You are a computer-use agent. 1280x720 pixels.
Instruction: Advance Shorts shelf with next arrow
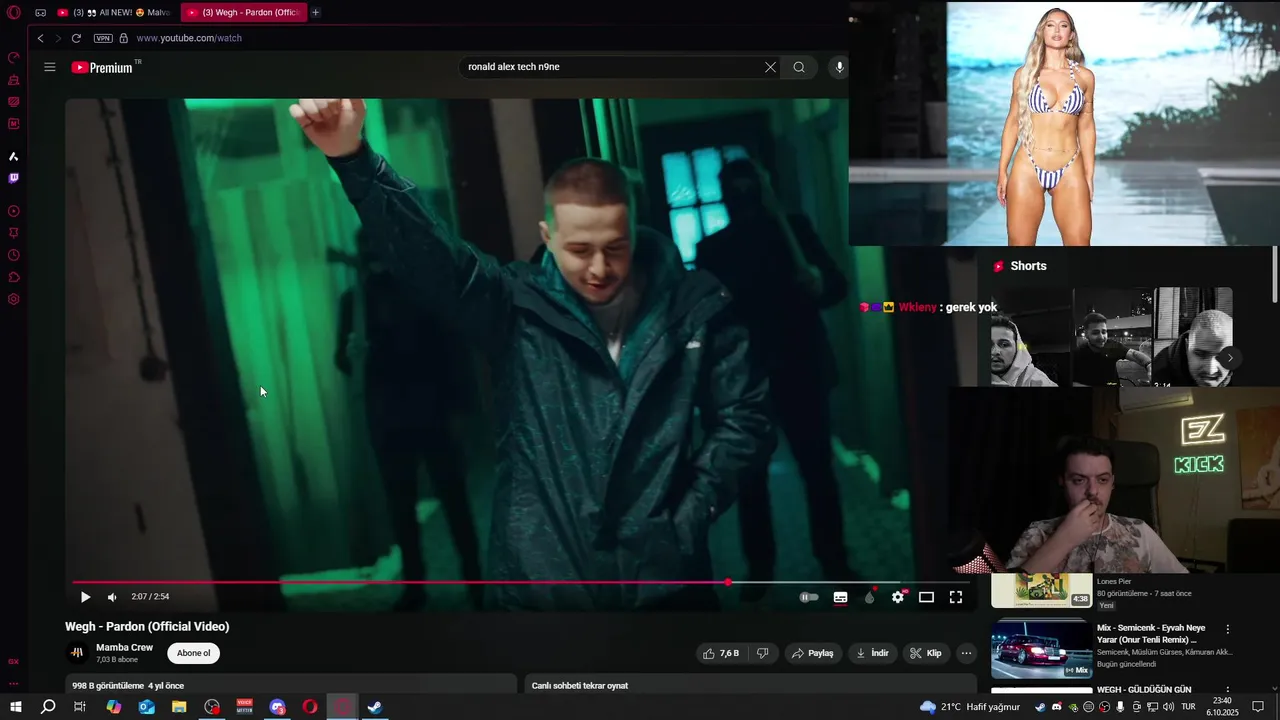pos(1230,358)
